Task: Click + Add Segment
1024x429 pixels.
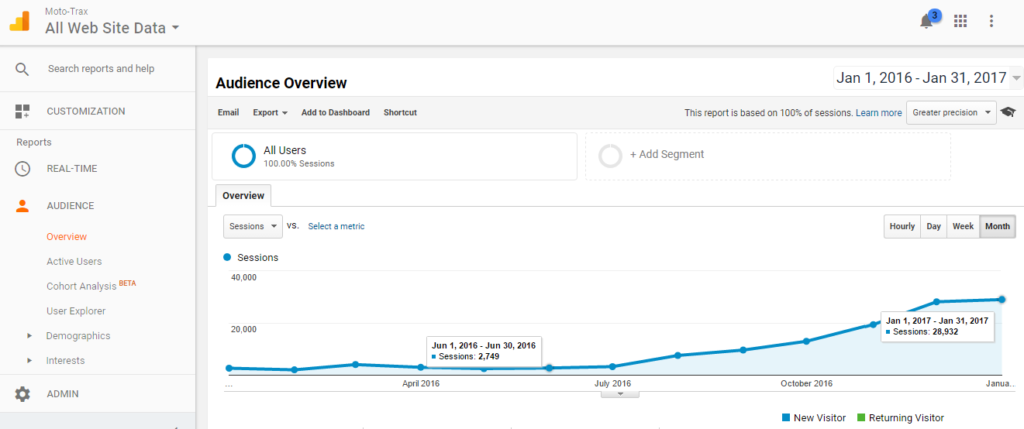Action: 667,155
